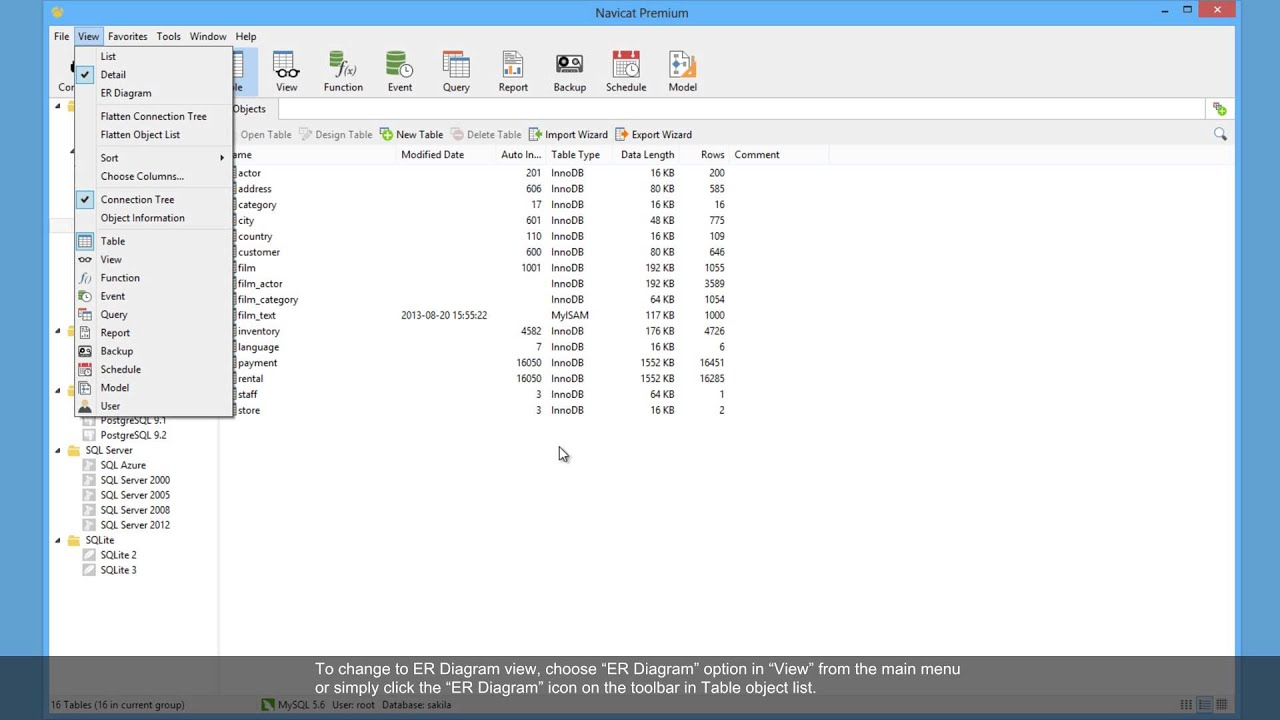This screenshot has height=720, width=1280.
Task: Switch to ER diagram icon in status bar
Action: point(1221,705)
